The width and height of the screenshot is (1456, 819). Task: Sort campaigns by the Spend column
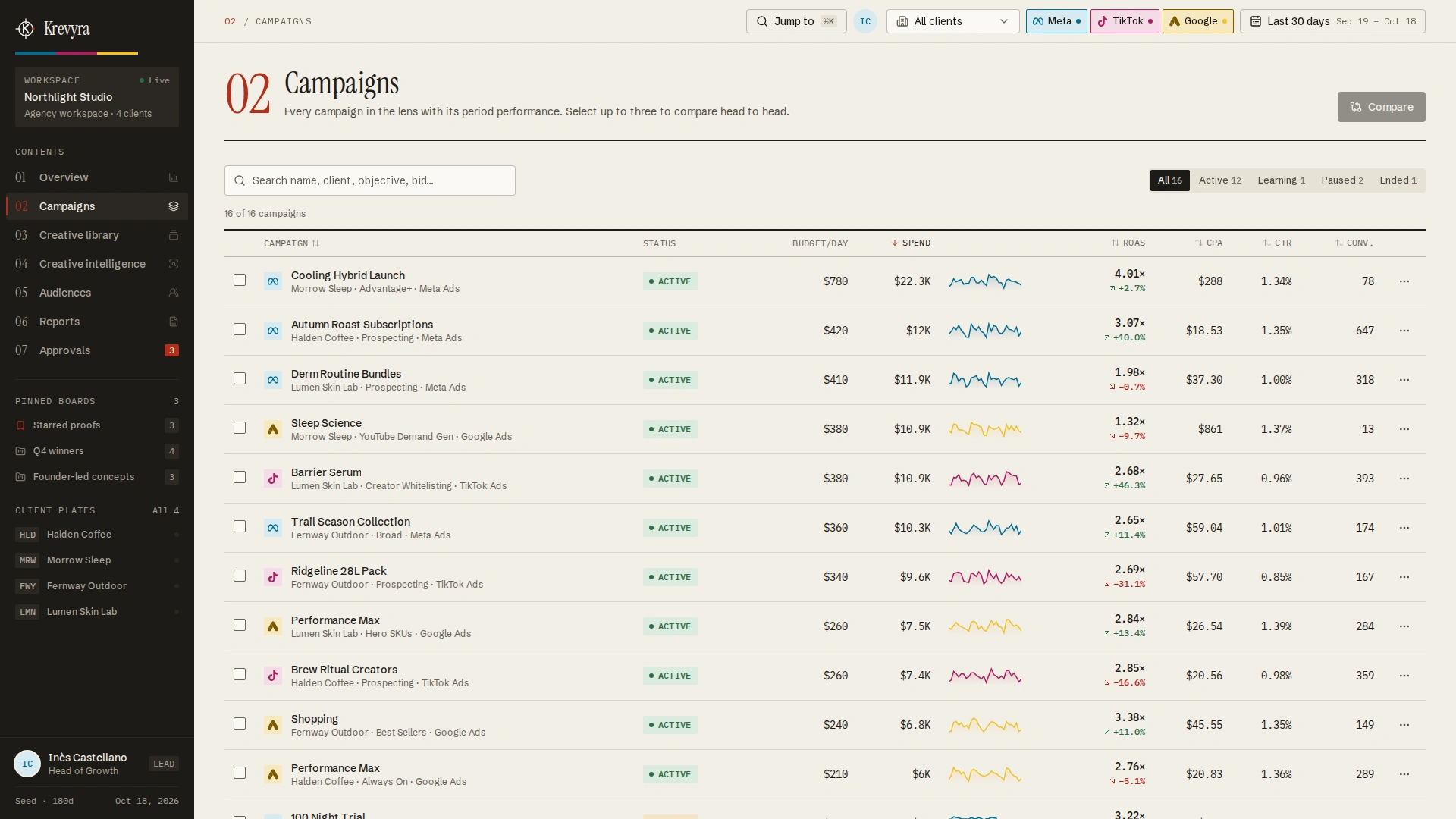pos(911,243)
